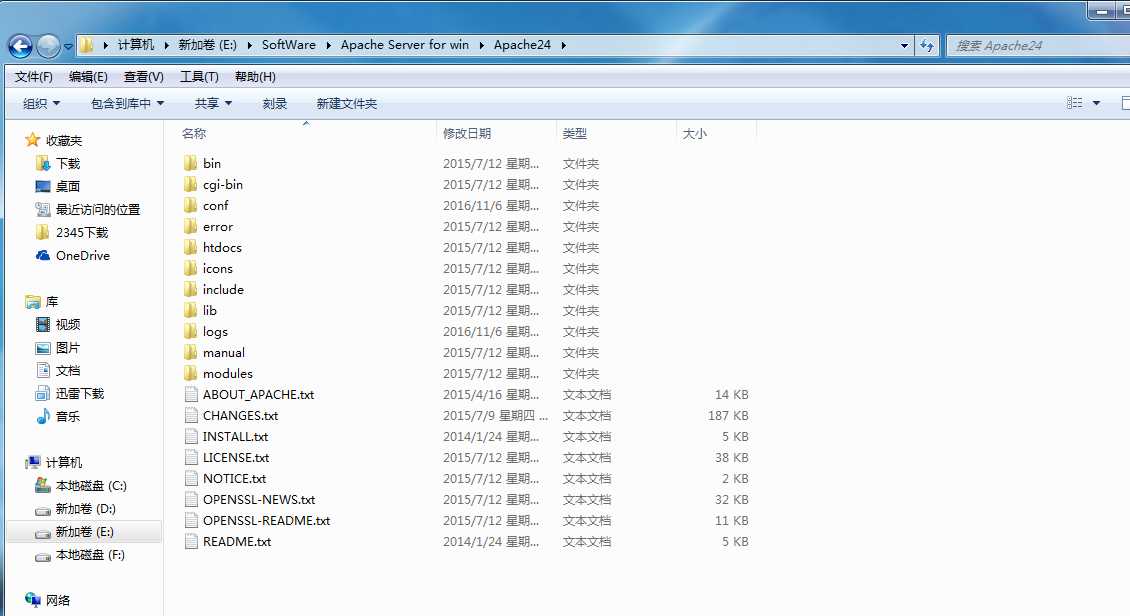Select the icons folder icon
This screenshot has height=616, width=1130.
coord(190,268)
